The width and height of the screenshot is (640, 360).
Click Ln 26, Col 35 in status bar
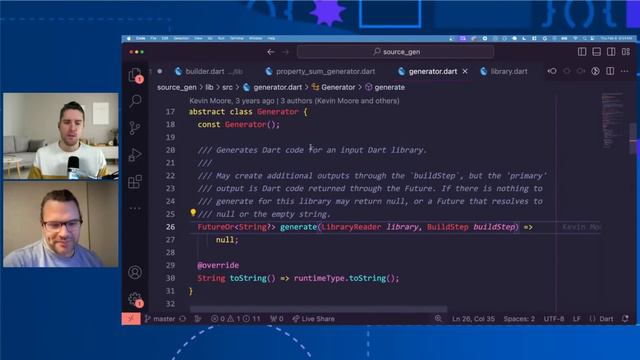(x=473, y=319)
